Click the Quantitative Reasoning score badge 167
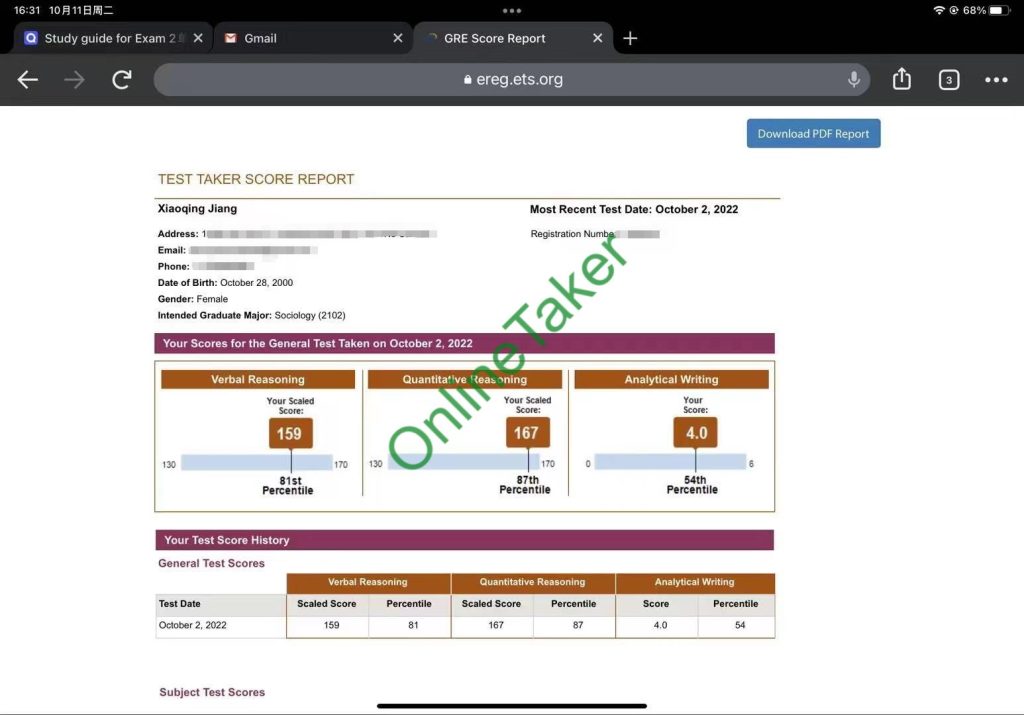 pos(528,433)
